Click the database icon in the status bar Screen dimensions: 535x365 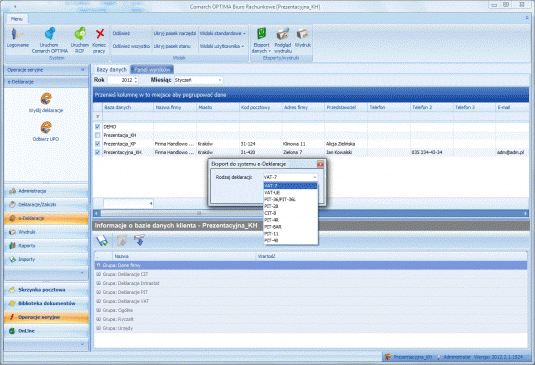[x=388, y=357]
